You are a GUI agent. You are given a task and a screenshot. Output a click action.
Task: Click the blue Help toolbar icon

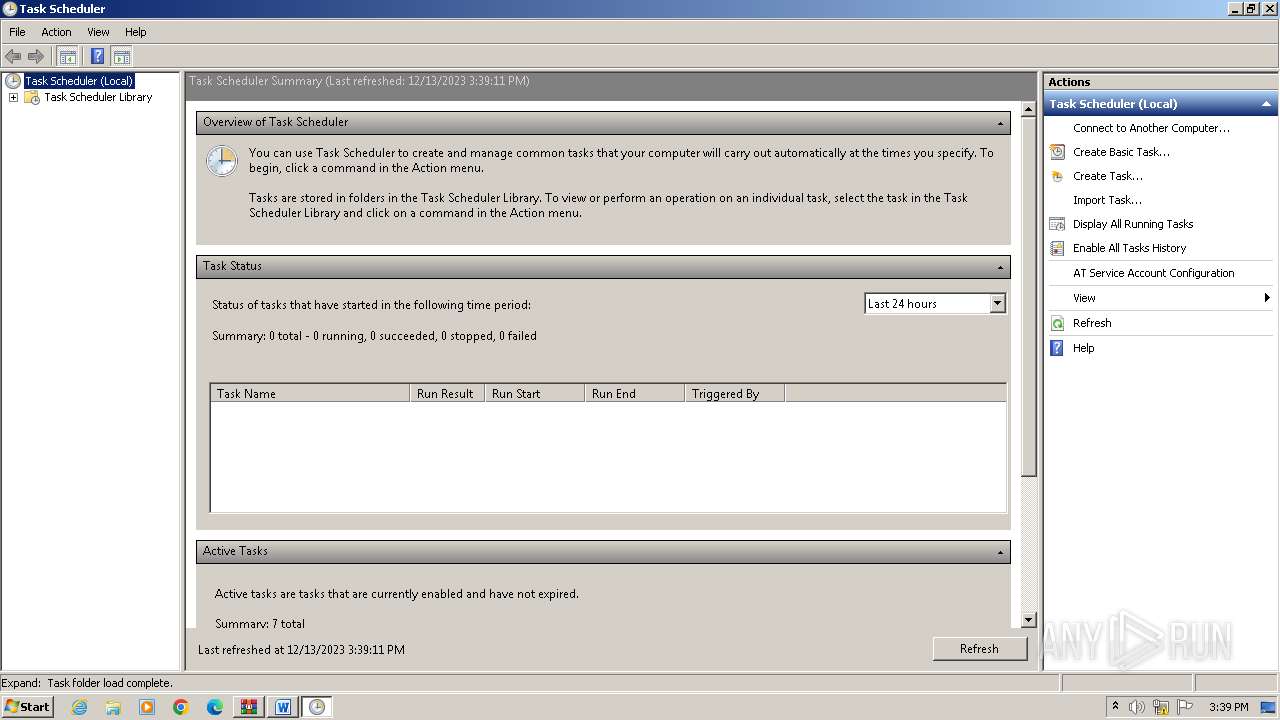coord(97,56)
